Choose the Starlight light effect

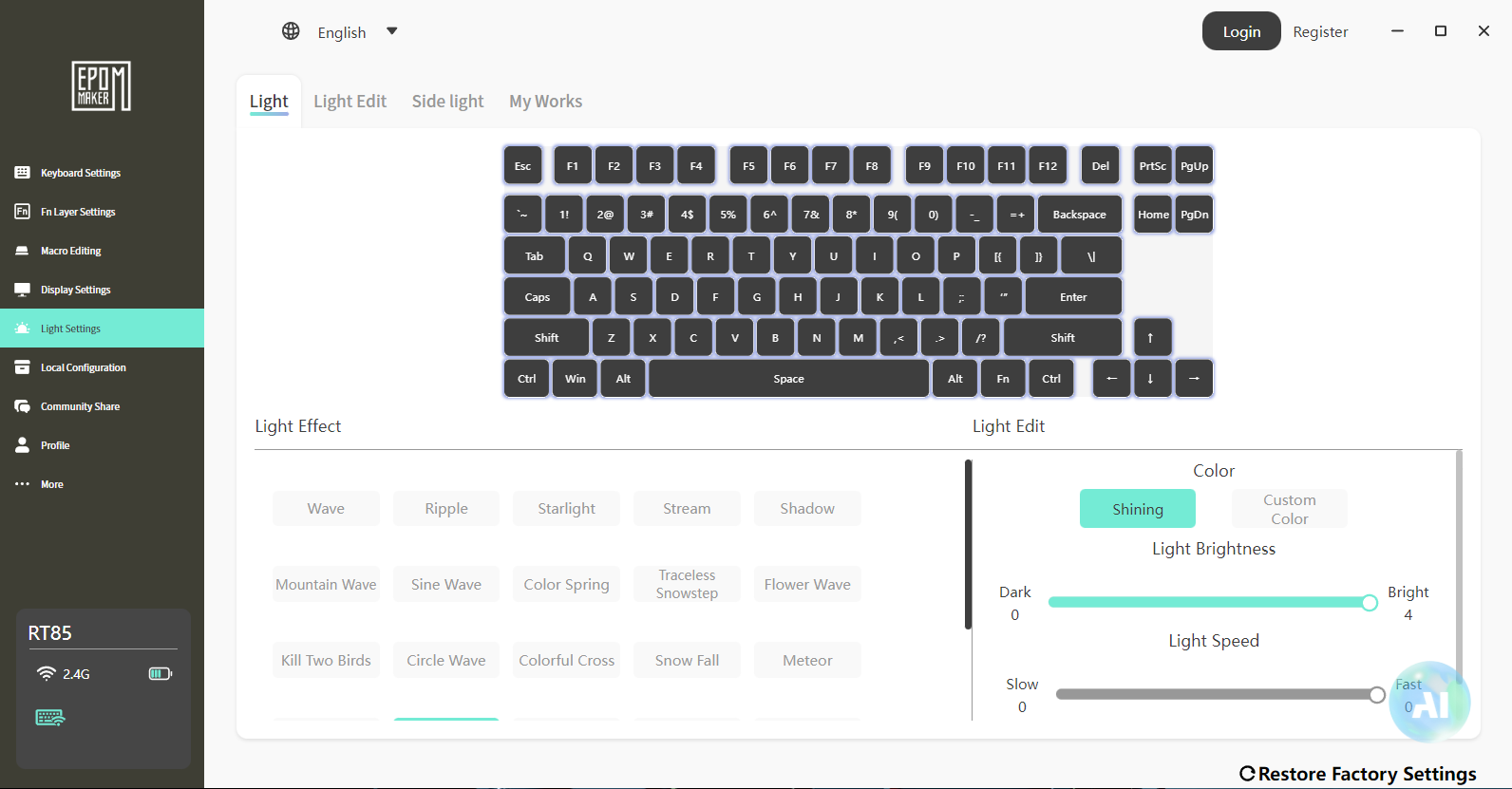(566, 509)
